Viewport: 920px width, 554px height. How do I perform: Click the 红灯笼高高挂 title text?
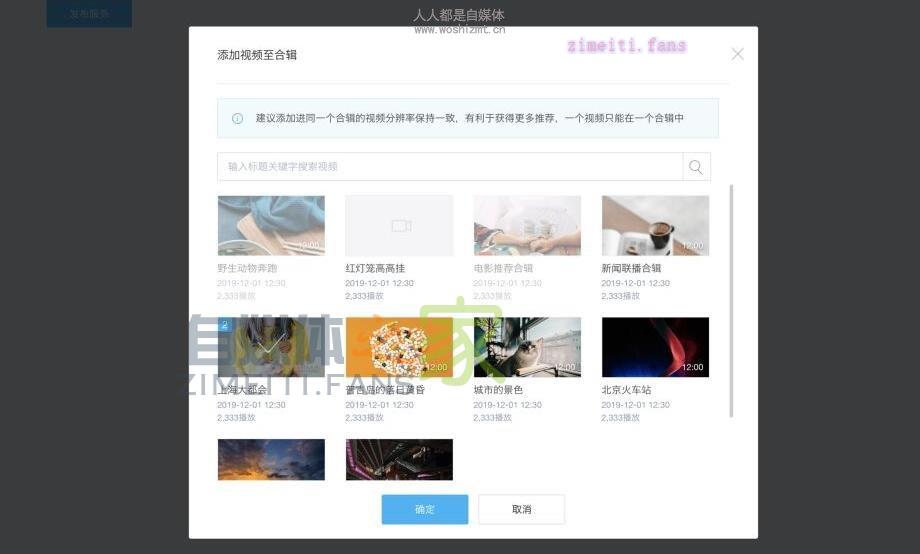[375, 268]
